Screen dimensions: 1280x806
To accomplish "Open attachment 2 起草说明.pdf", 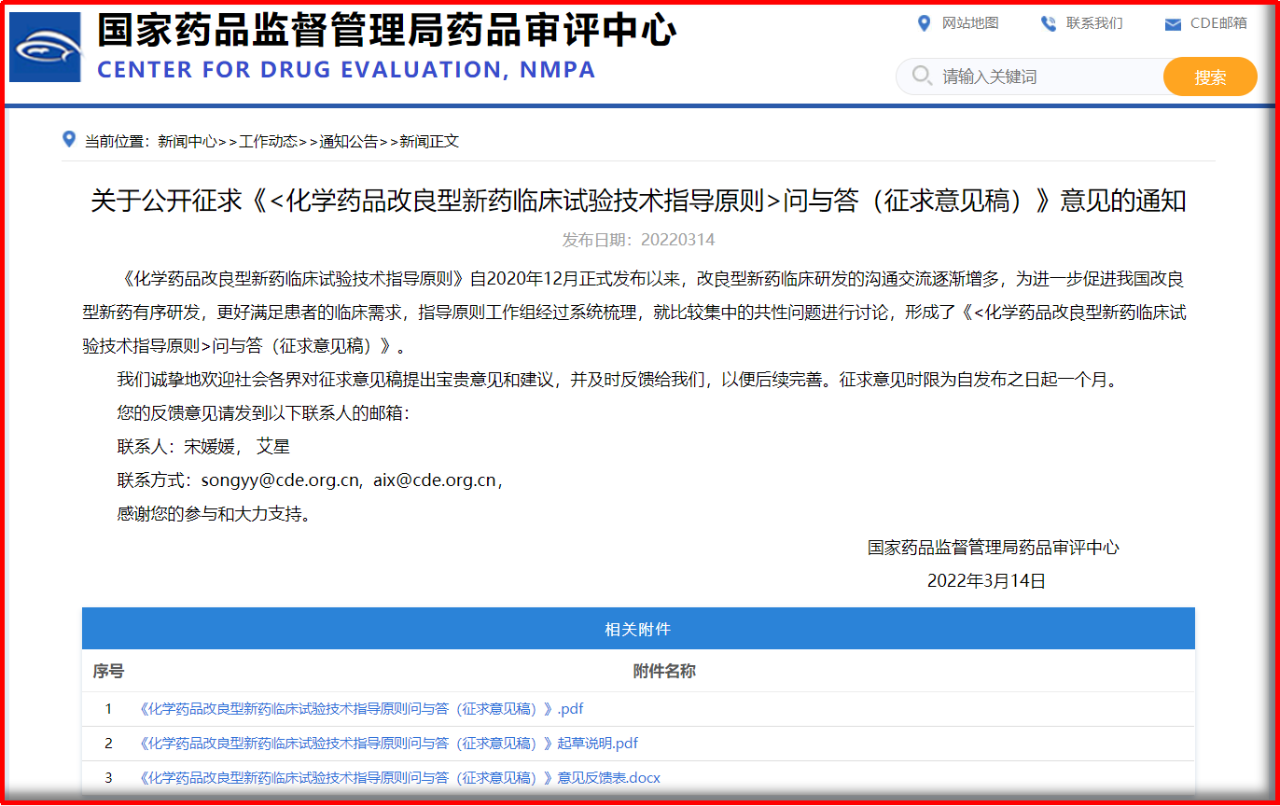I will [386, 743].
